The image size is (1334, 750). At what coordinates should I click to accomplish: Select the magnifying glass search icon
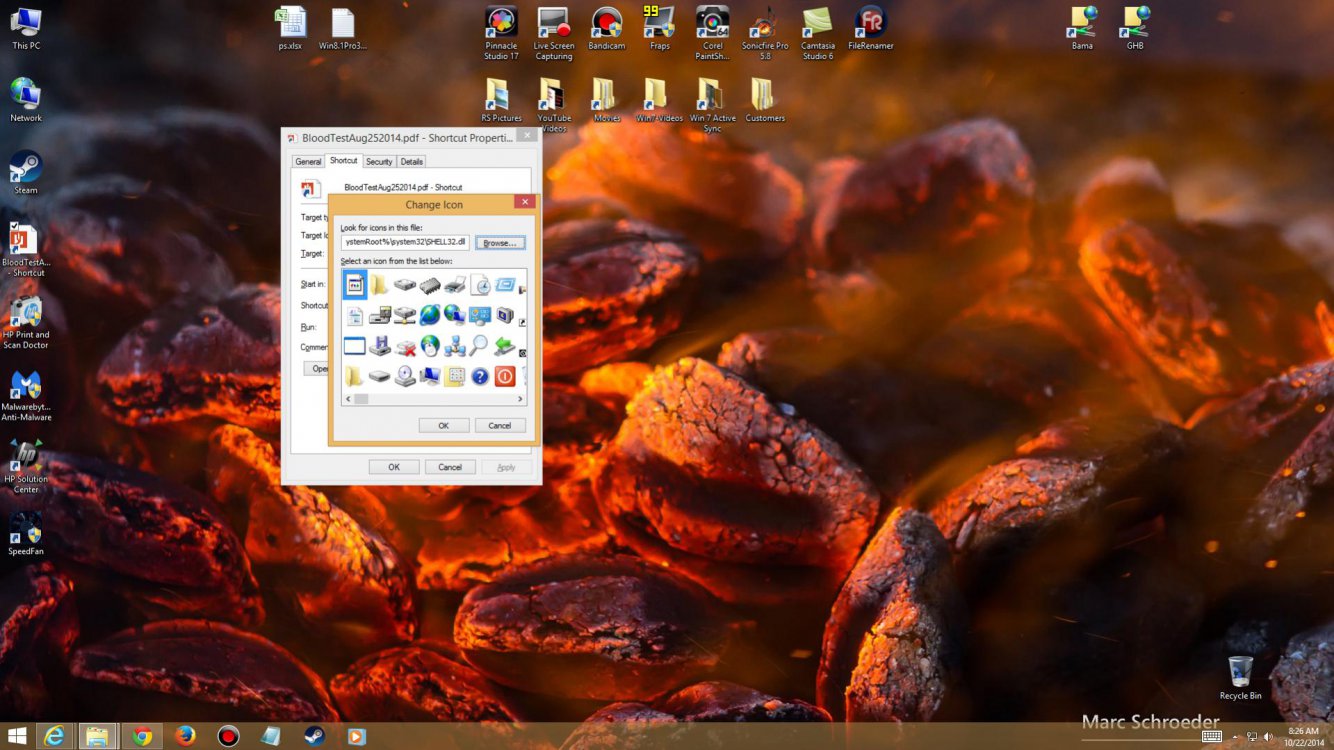480,346
